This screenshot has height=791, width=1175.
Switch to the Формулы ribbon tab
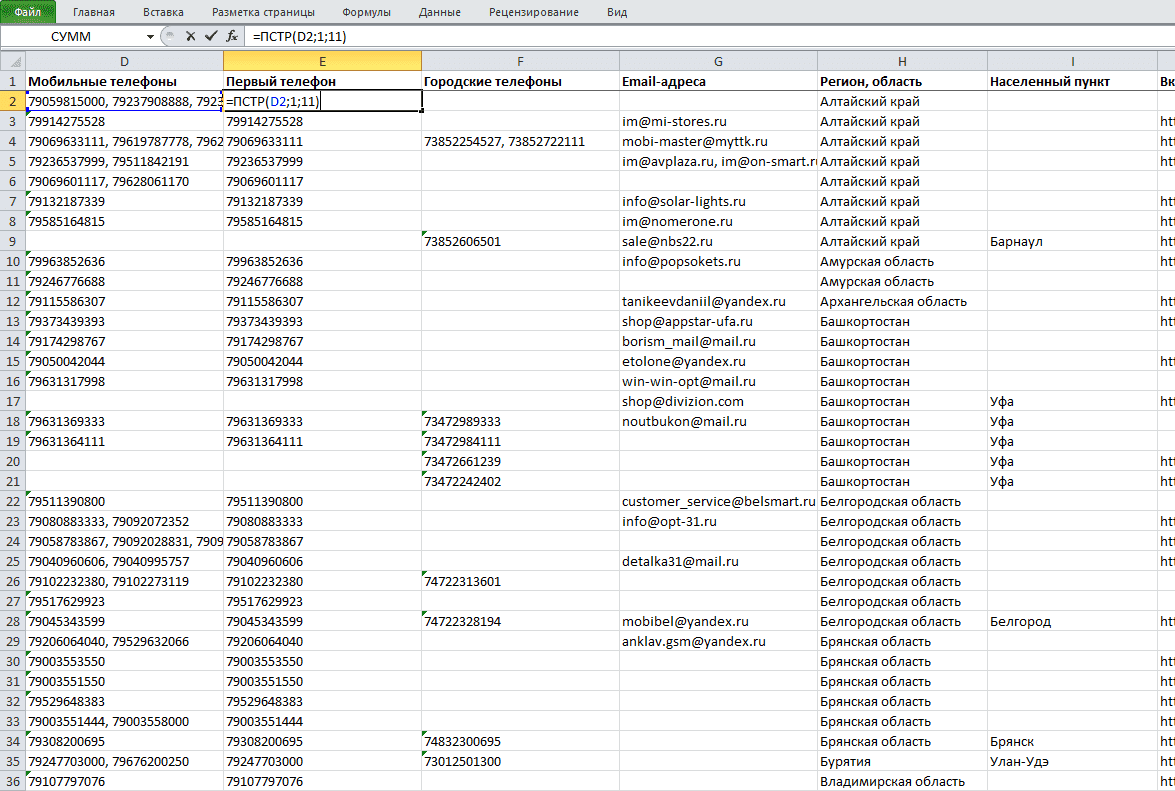click(366, 12)
